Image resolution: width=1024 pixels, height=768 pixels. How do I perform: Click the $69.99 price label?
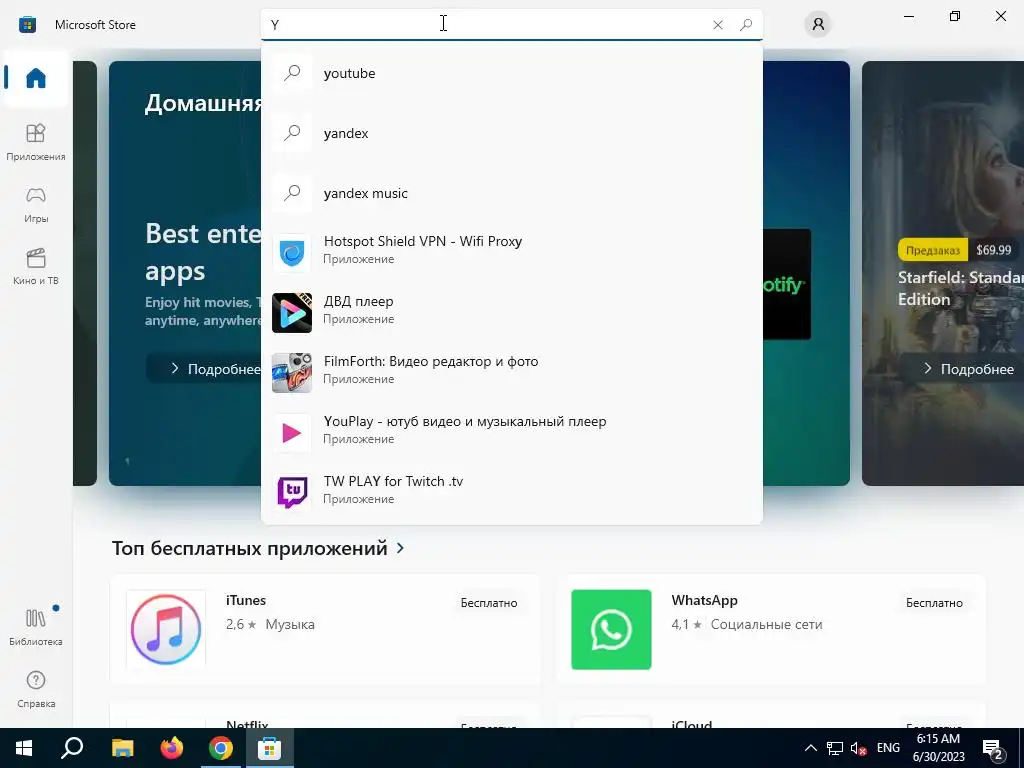pos(993,250)
